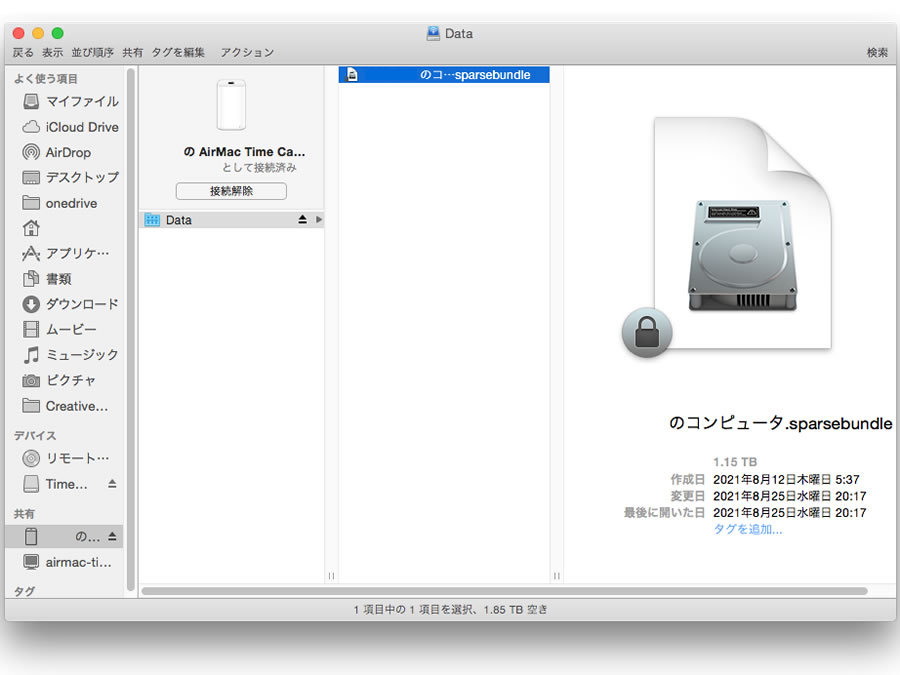900x675 pixels.
Task: Open 書類 folder in sidebar
Action: (x=47, y=279)
